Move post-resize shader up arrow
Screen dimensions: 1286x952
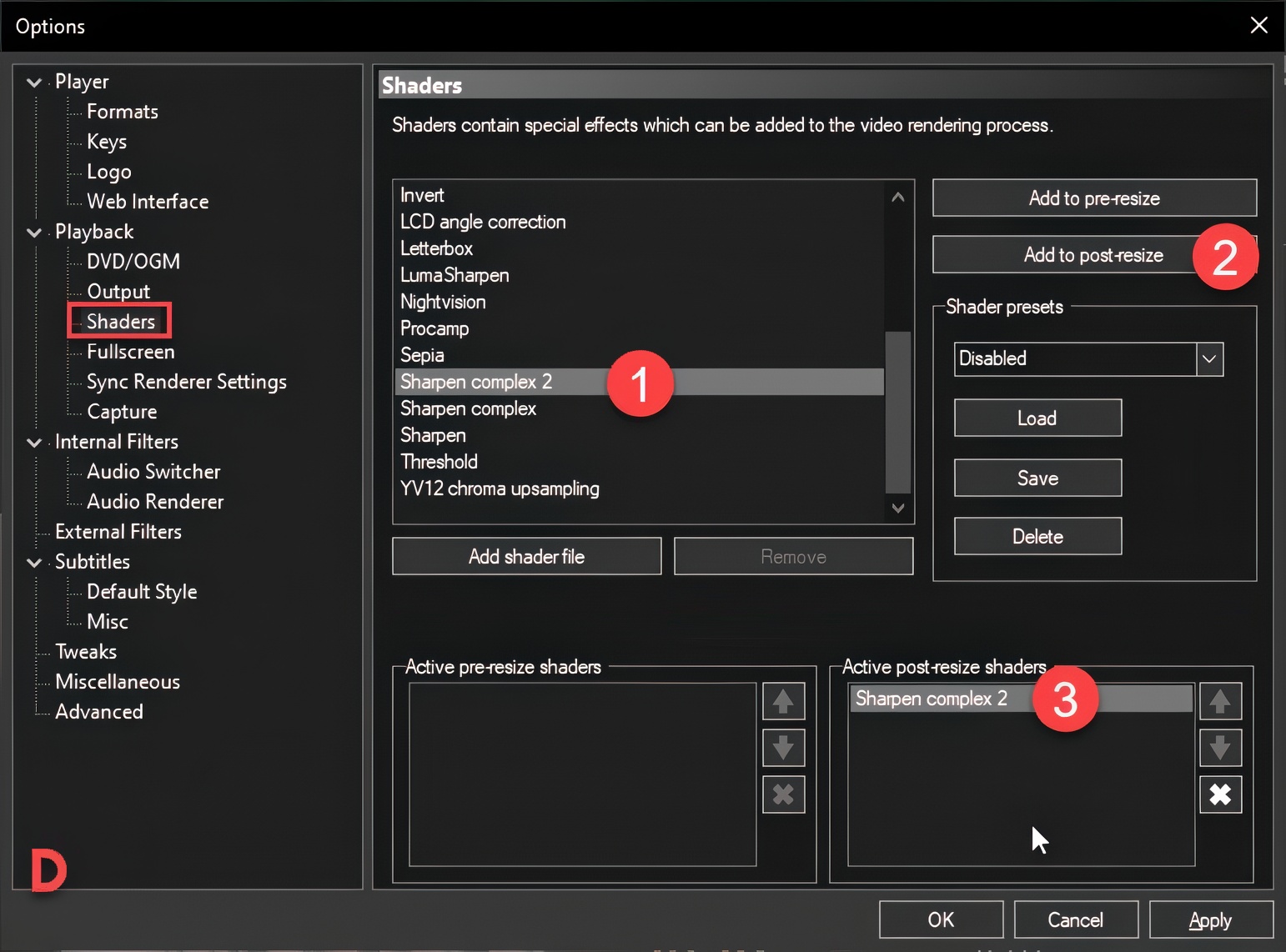tap(1220, 701)
